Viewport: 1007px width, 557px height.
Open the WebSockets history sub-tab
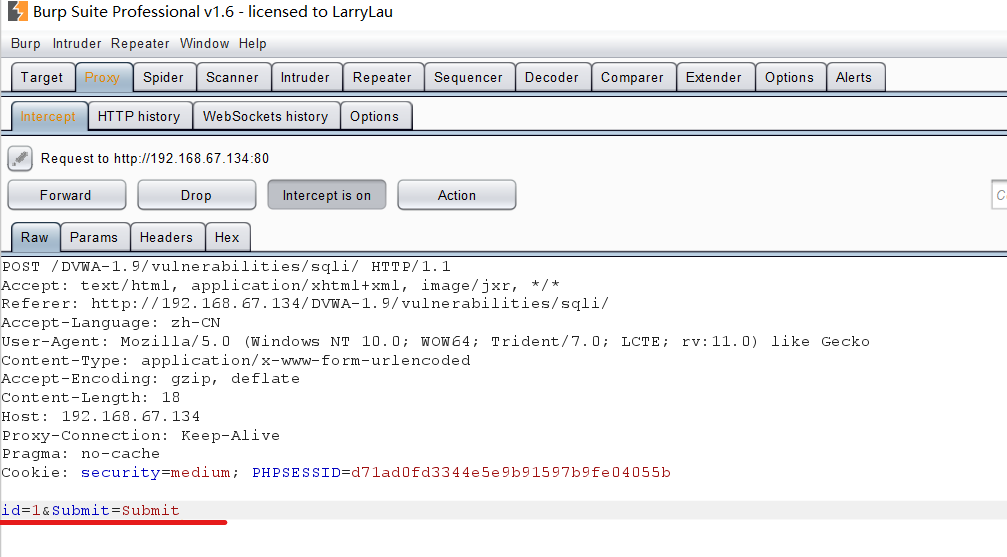point(265,116)
